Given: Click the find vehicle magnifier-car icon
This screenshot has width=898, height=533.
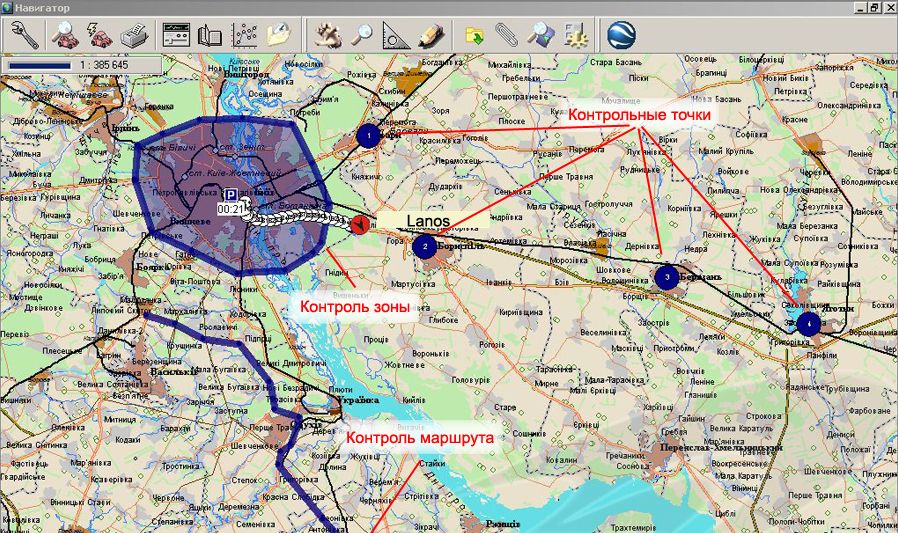Looking at the screenshot, I should [64, 36].
